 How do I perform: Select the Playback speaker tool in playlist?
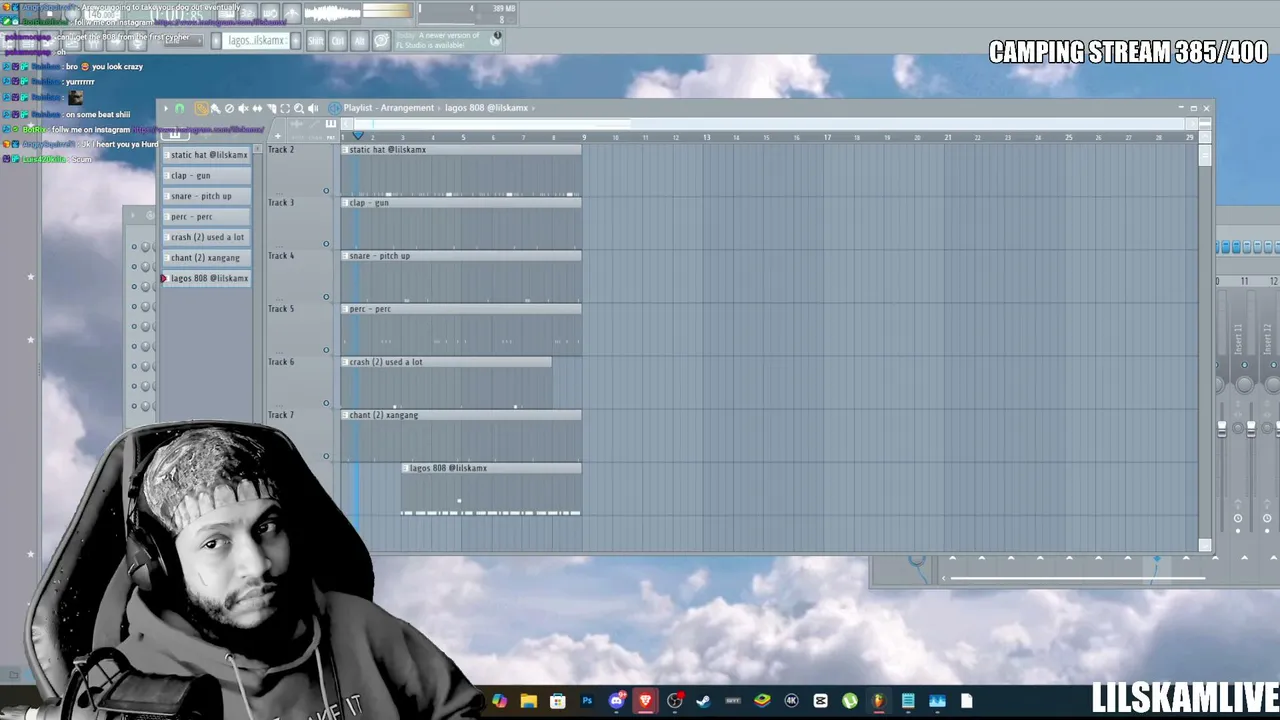(x=313, y=108)
